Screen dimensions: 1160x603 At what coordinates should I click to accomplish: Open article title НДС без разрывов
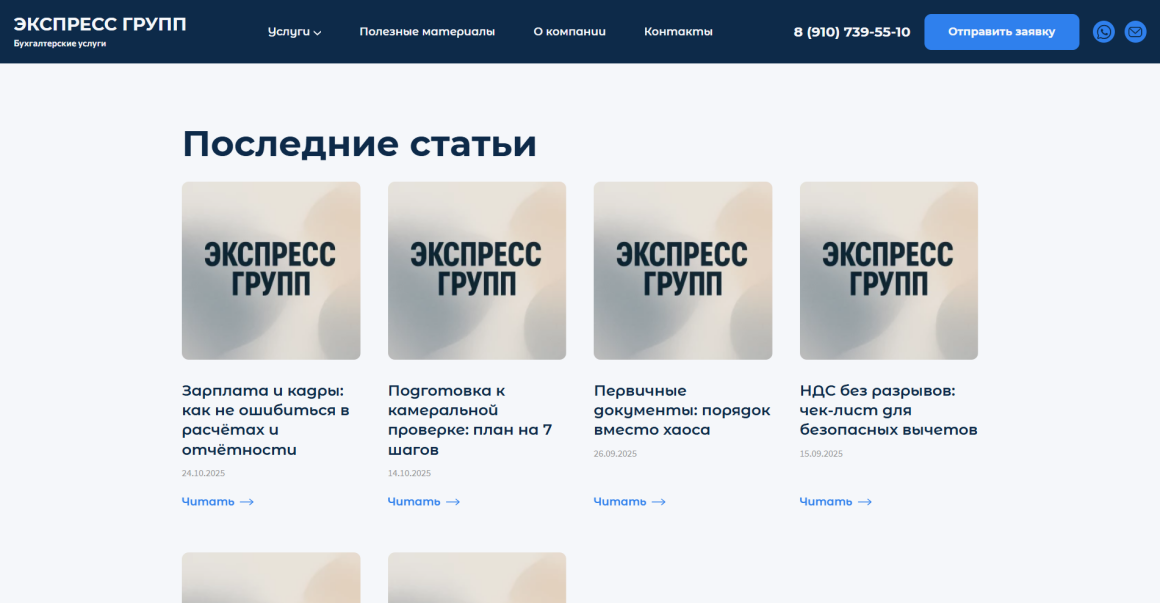coord(888,410)
